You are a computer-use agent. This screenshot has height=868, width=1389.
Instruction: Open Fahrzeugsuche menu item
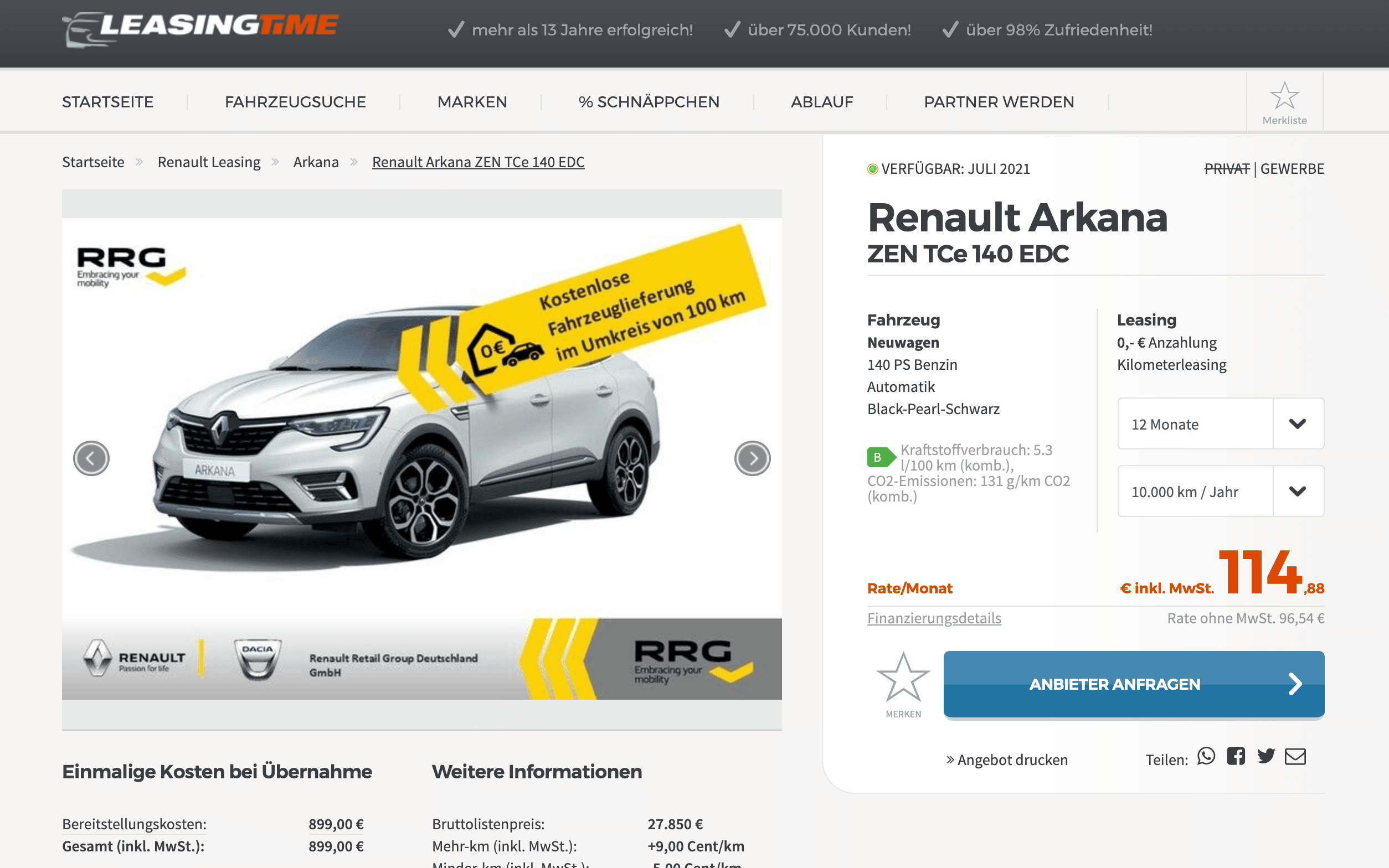click(295, 102)
